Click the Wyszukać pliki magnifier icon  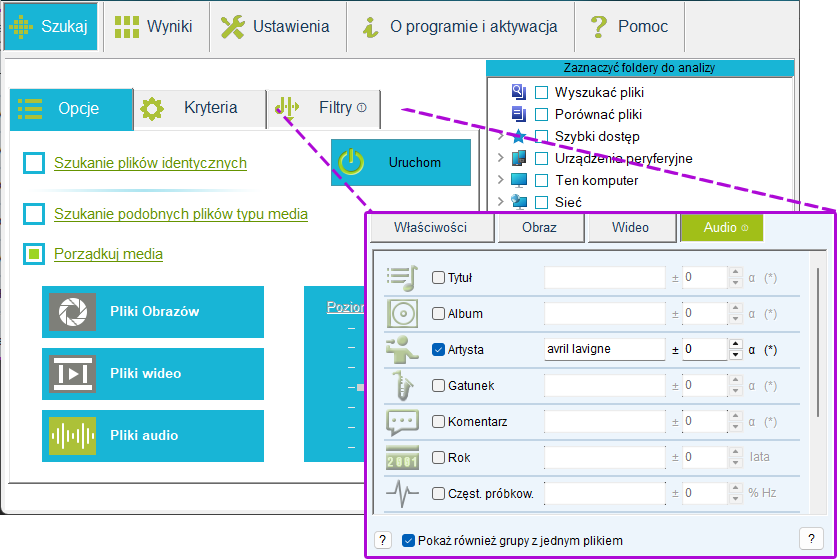(x=519, y=92)
